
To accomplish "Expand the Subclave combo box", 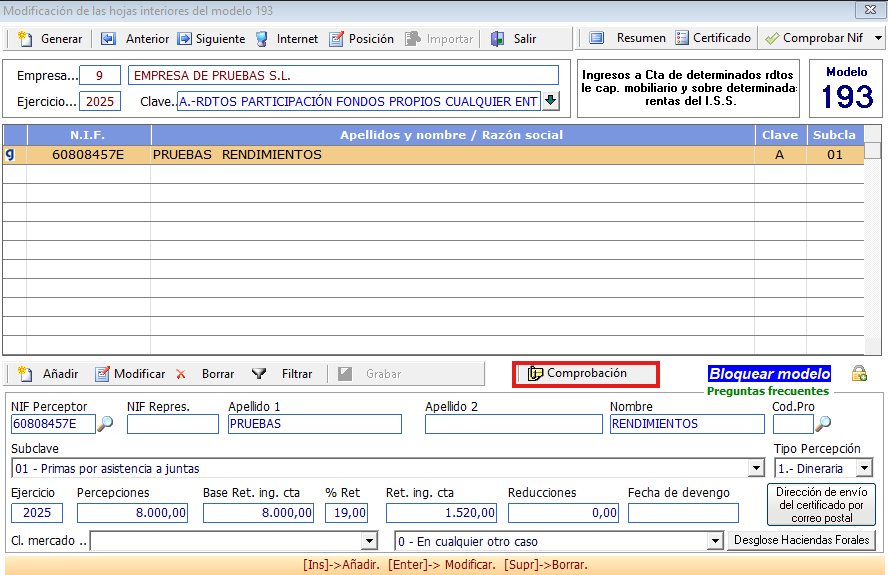I will click(755, 468).
